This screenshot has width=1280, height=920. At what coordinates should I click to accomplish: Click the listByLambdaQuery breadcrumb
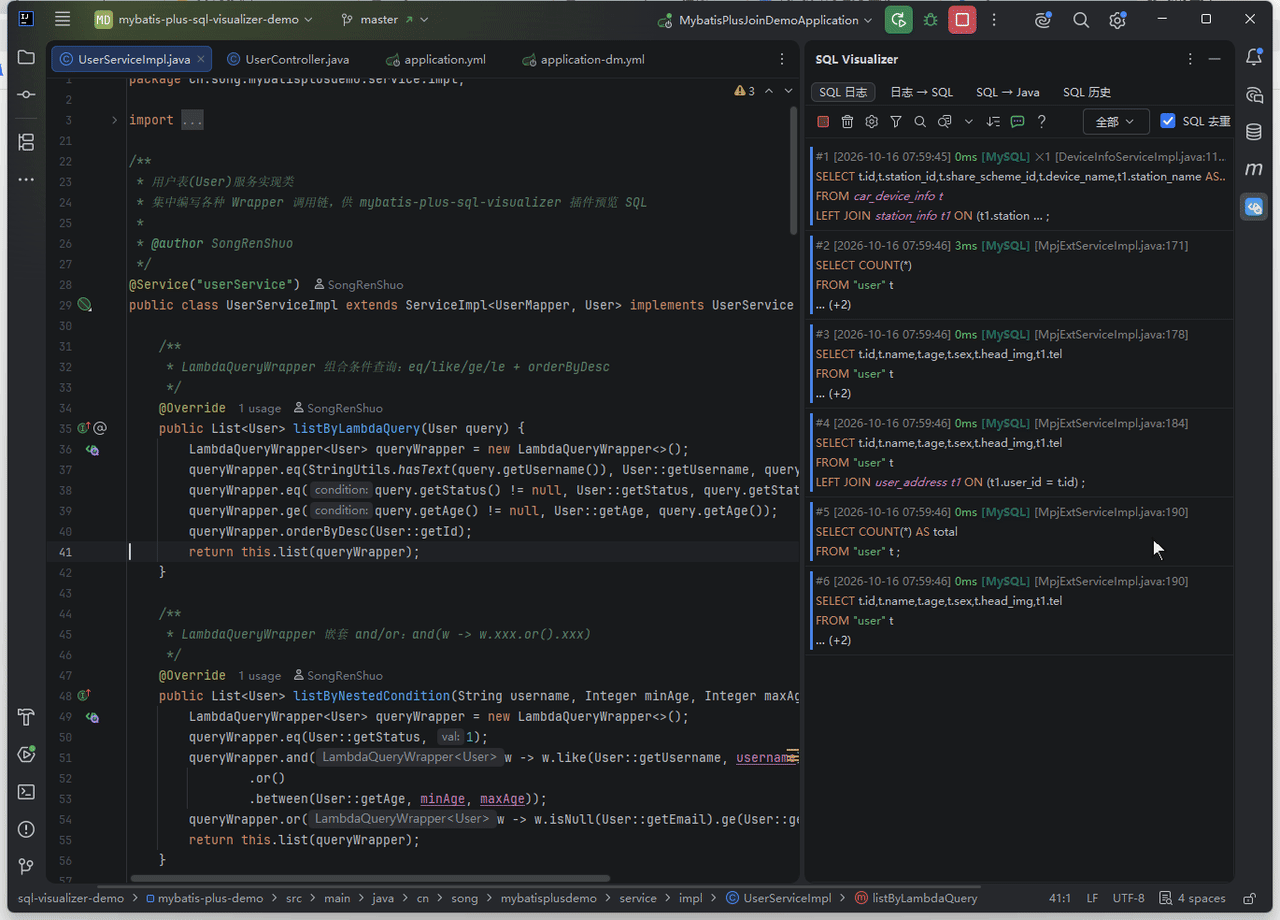(x=915, y=898)
